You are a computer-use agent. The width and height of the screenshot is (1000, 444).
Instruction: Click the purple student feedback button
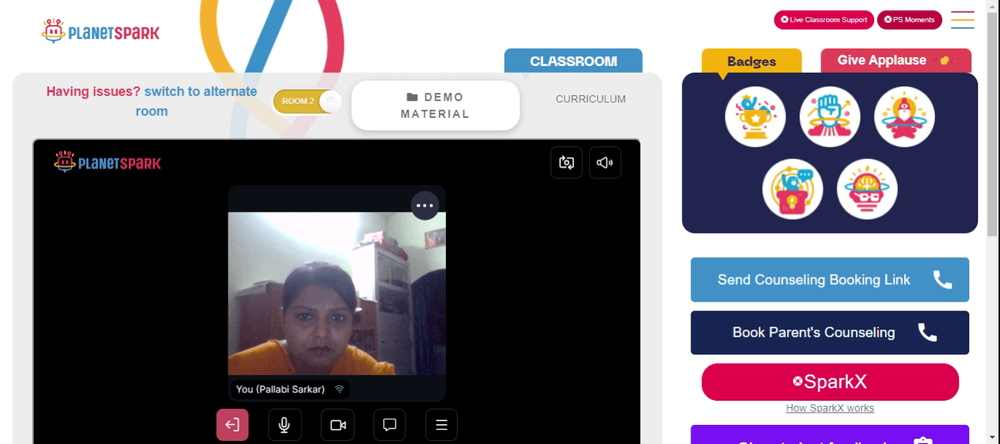click(830, 434)
